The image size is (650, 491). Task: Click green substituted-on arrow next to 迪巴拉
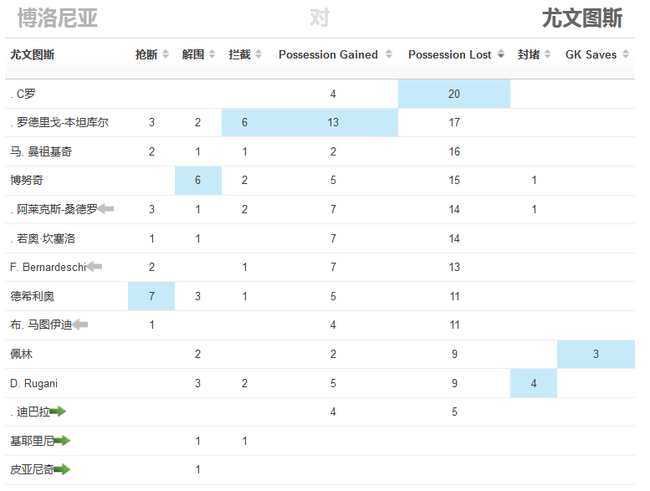coord(58,411)
